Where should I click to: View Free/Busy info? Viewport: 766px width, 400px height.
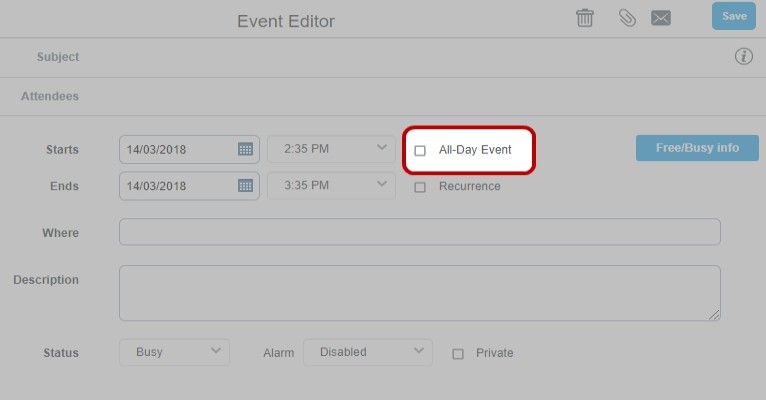697,148
